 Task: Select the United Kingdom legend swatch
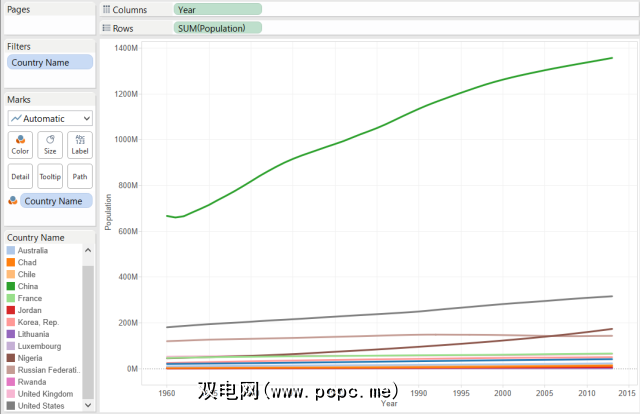coord(11,394)
